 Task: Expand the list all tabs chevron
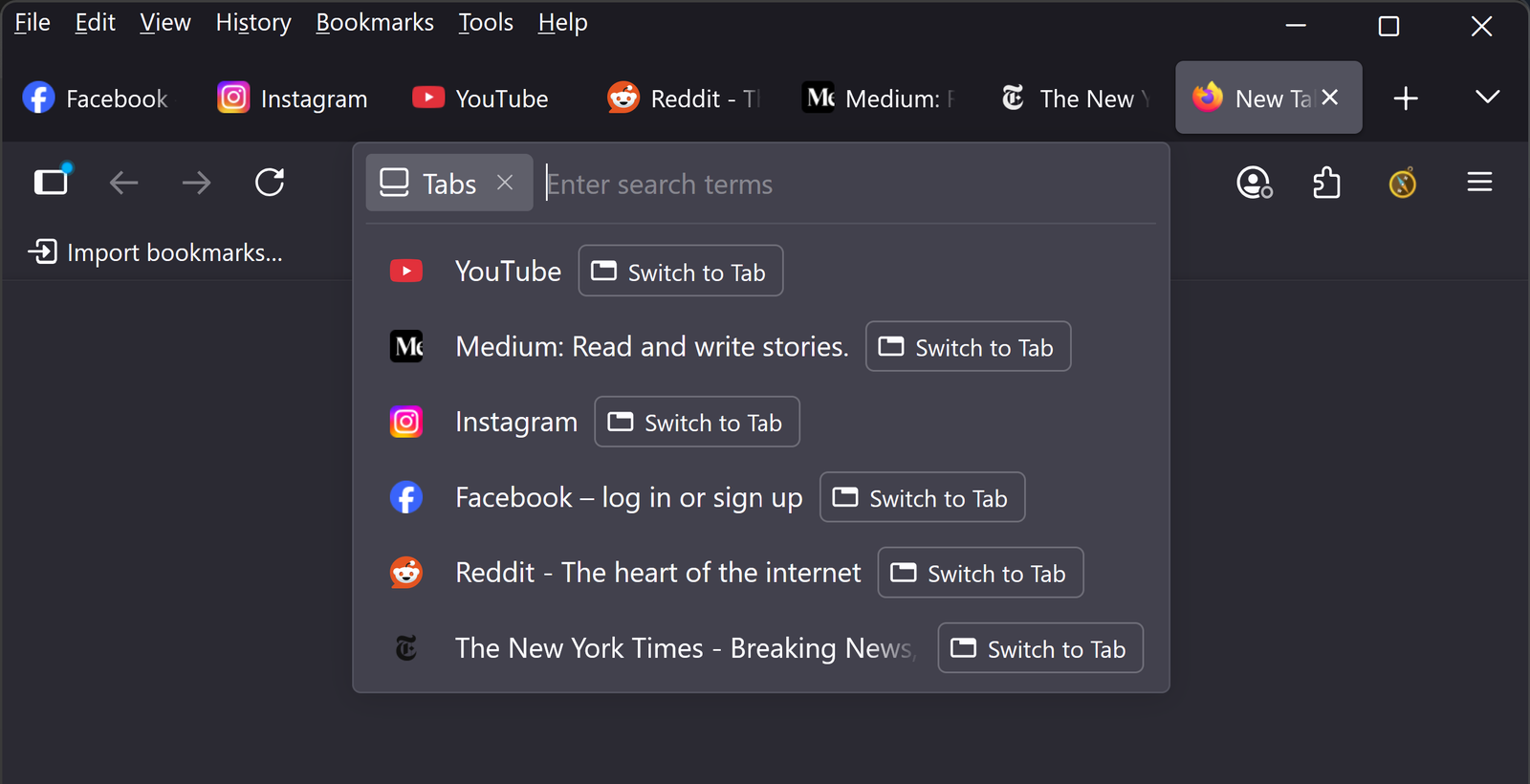pyautogui.click(x=1487, y=97)
